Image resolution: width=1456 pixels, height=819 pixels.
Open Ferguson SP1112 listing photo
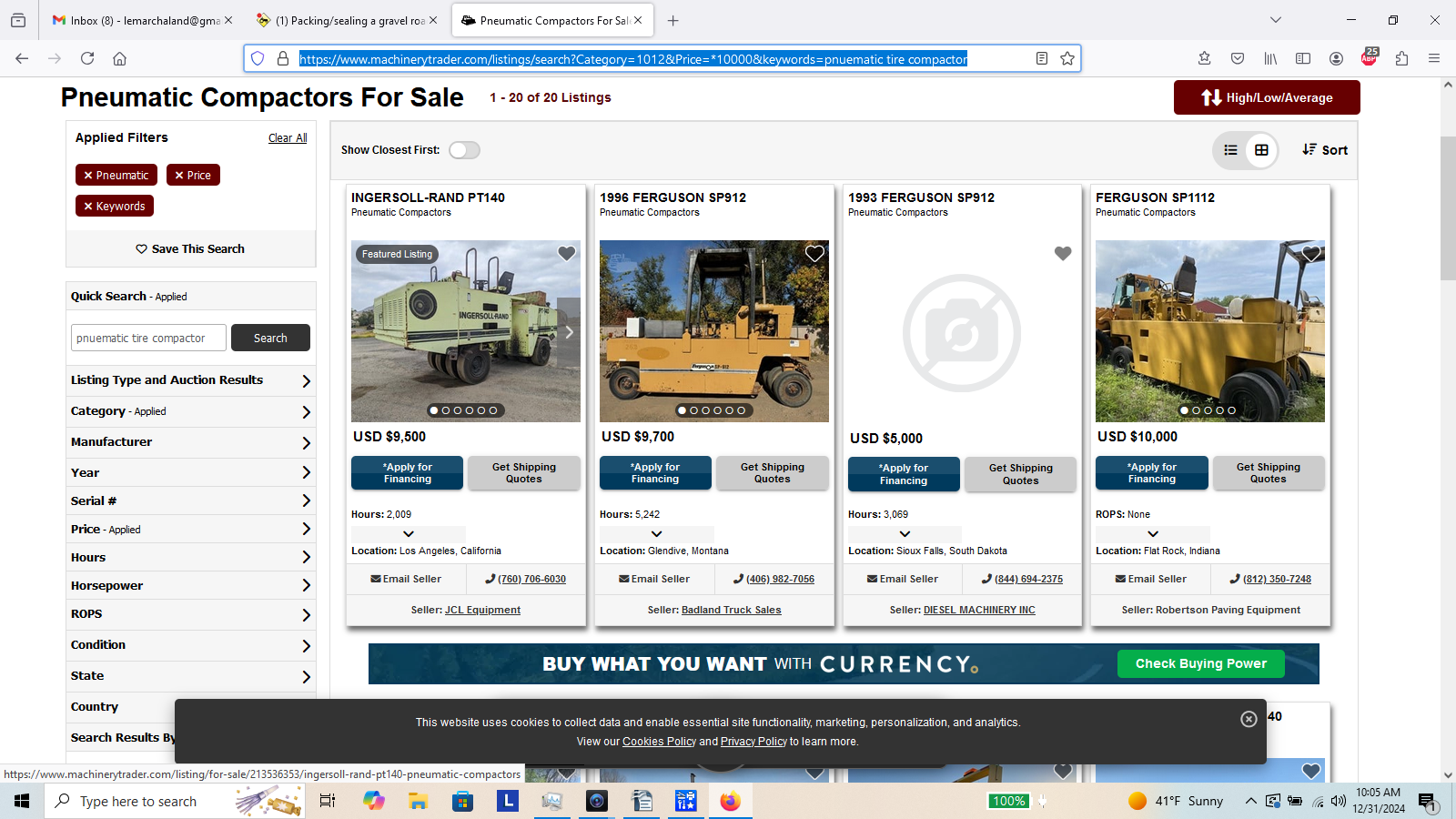[1210, 331]
